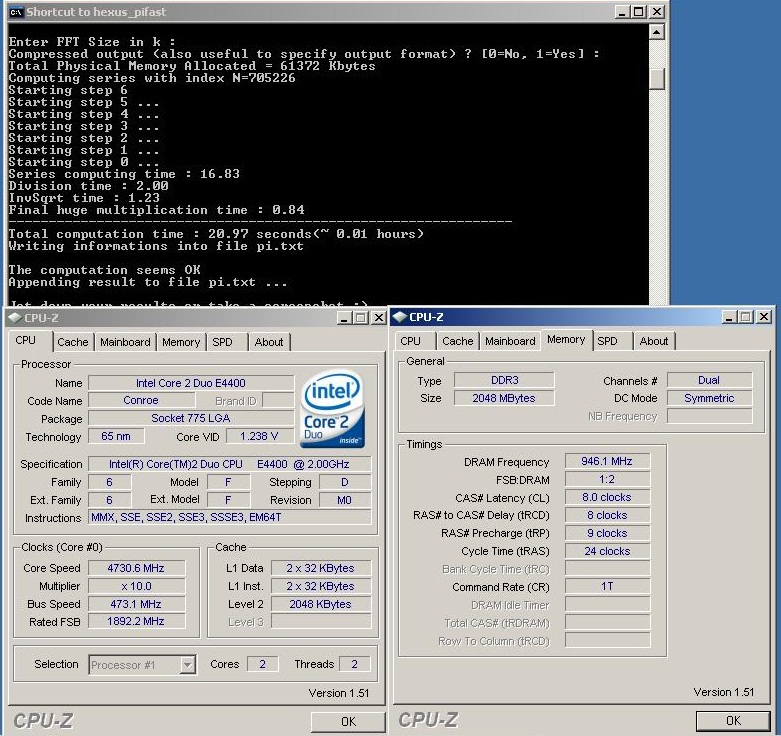
Task: Switch to Cache tab in right CPU-Z window
Action: pyautogui.click(x=458, y=341)
